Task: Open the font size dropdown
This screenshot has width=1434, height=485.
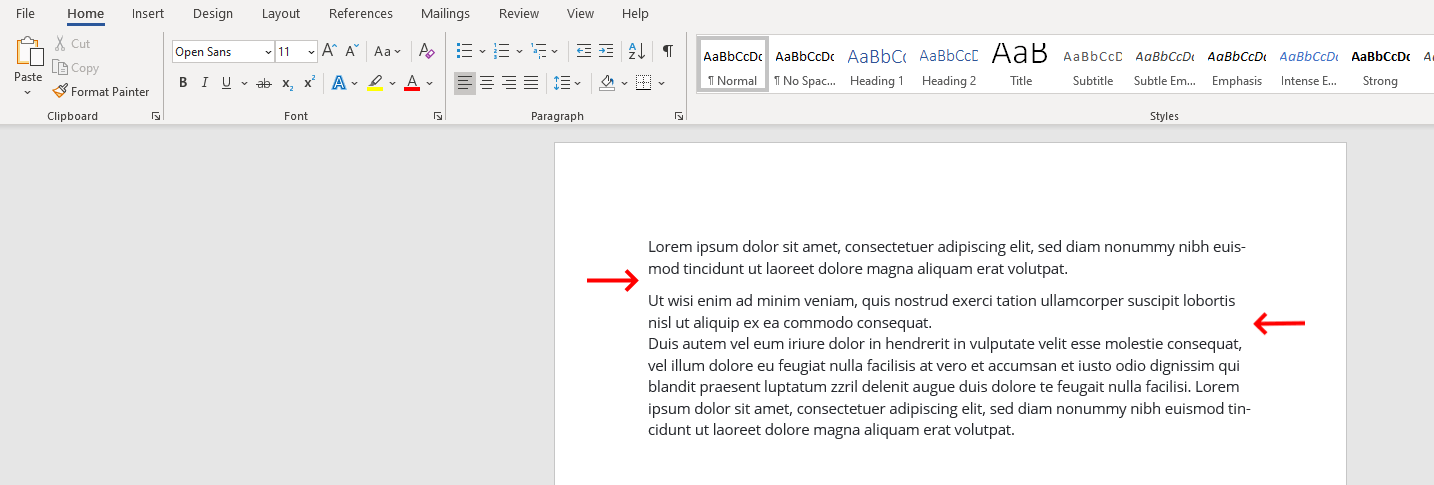Action: click(311, 52)
